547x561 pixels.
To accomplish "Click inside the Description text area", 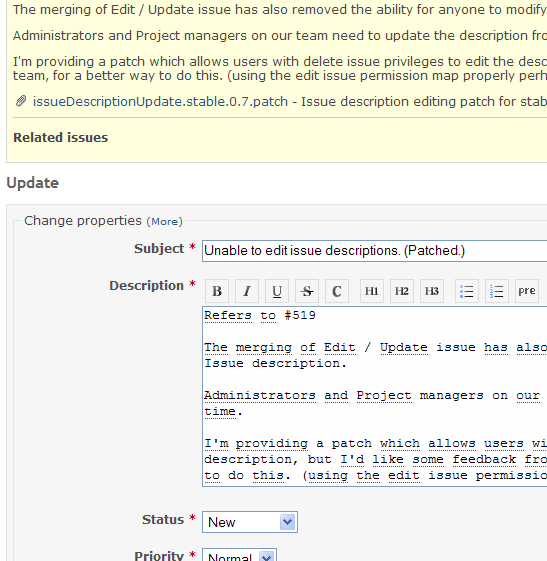I will pyautogui.click(x=374, y=396).
